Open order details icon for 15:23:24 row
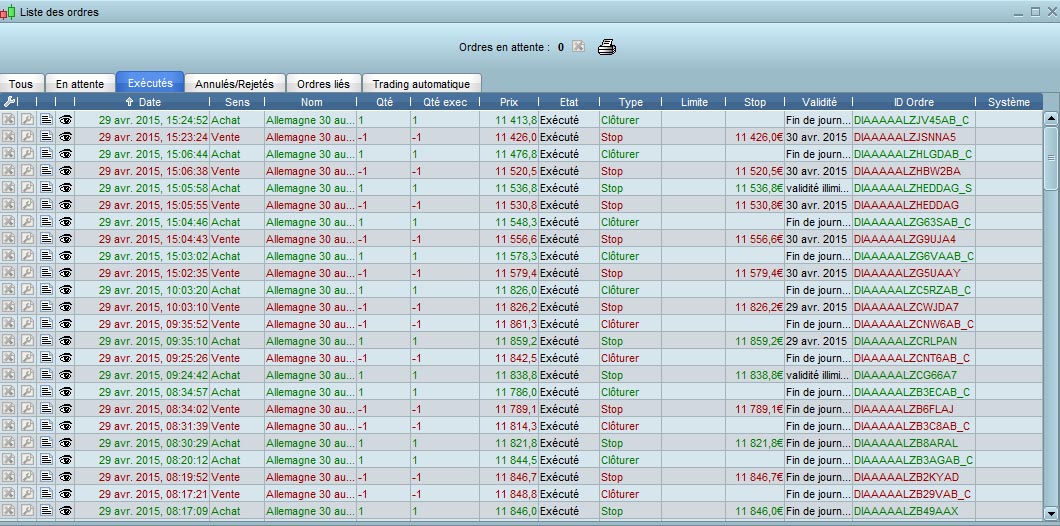Image resolution: width=1060 pixels, height=526 pixels. 46,137
